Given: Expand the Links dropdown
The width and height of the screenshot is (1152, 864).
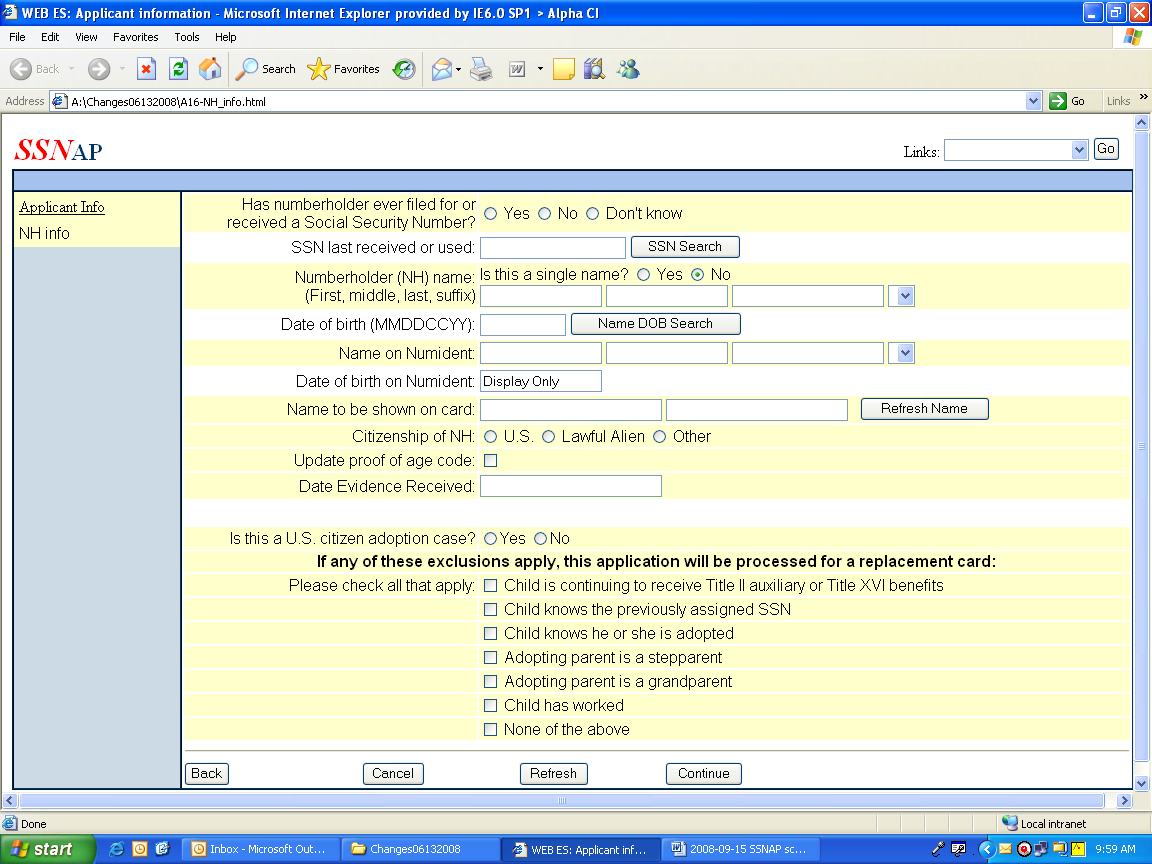Looking at the screenshot, I should point(1078,150).
